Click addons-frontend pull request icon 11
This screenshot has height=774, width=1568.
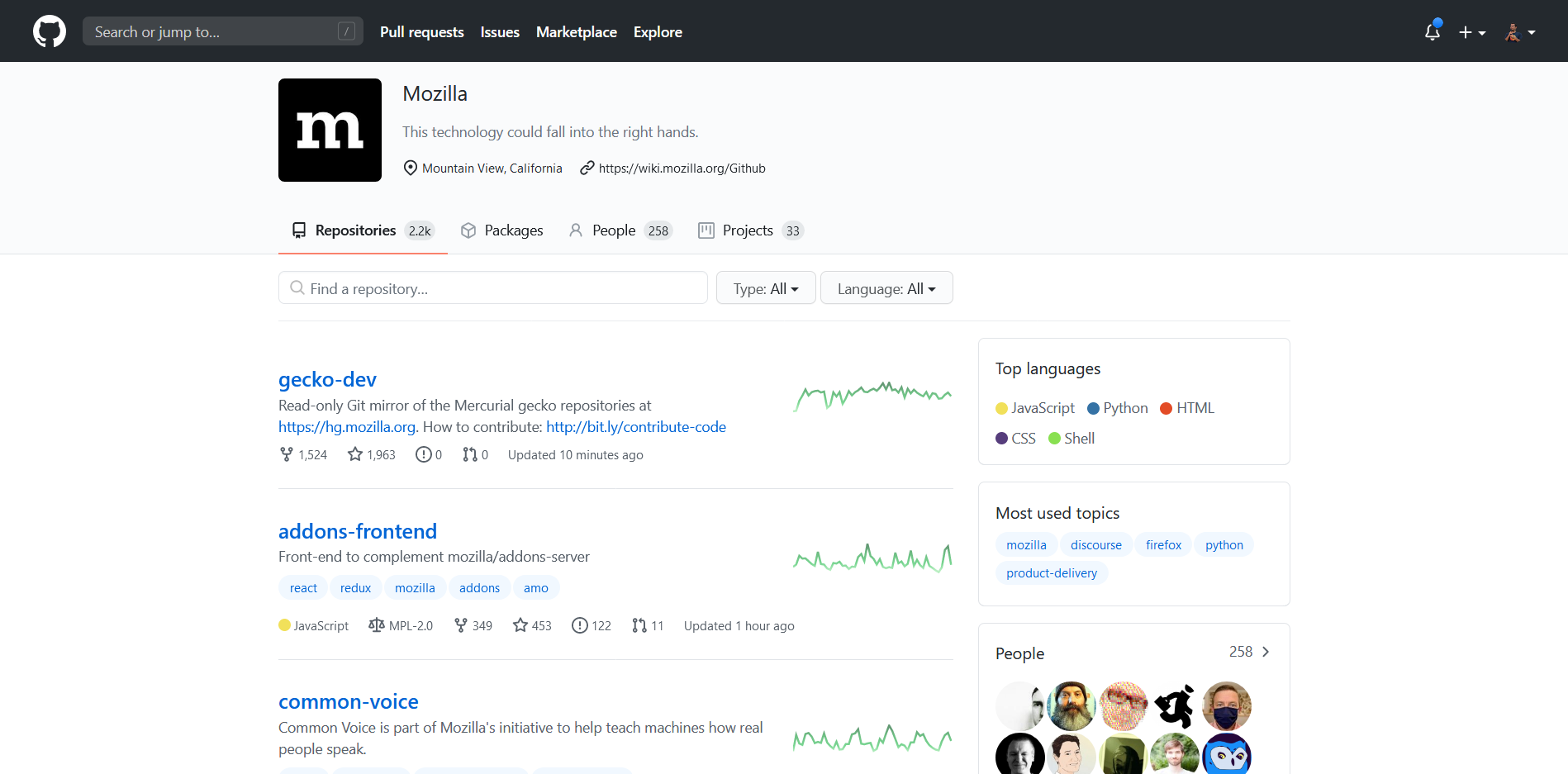point(639,625)
